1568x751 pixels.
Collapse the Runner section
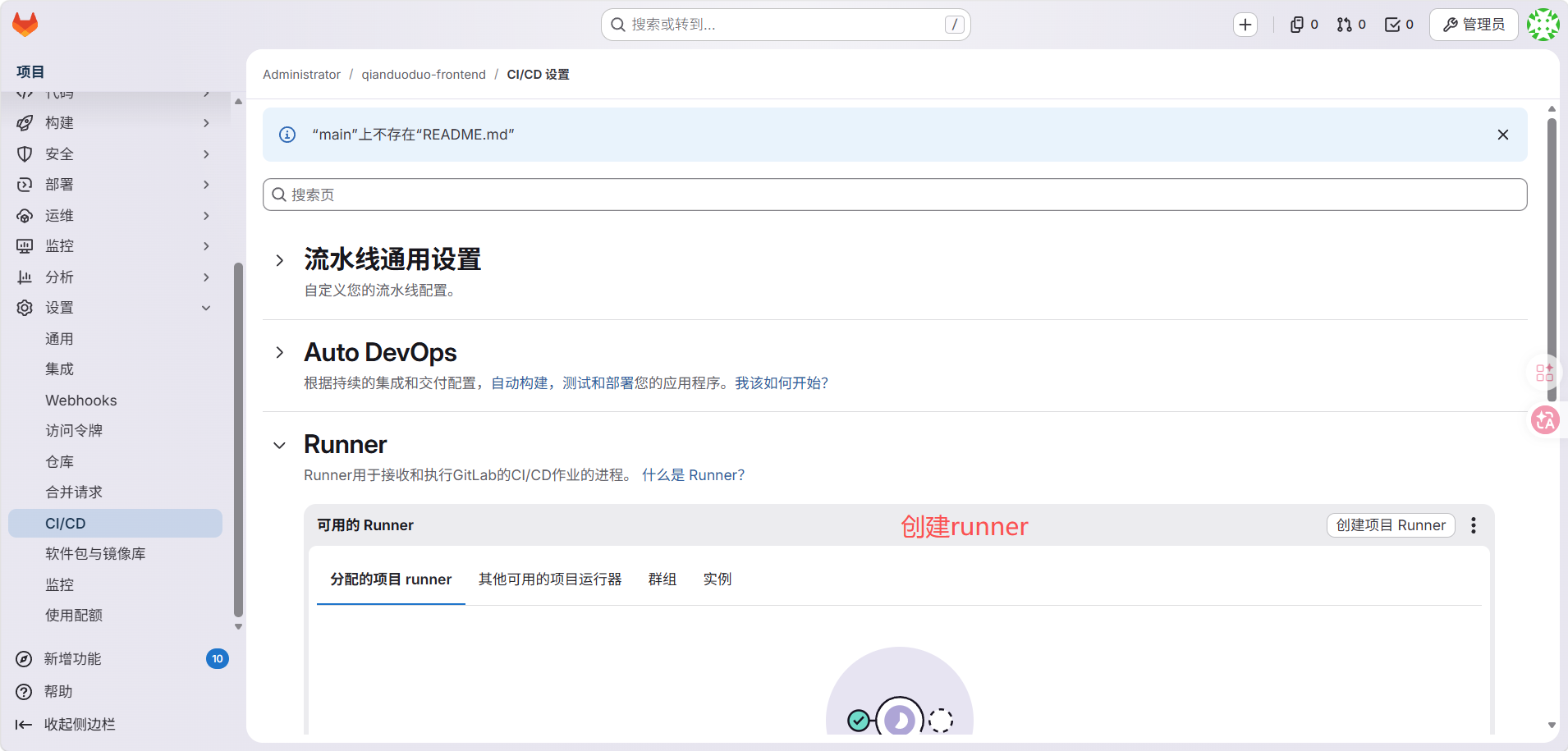[x=280, y=445]
